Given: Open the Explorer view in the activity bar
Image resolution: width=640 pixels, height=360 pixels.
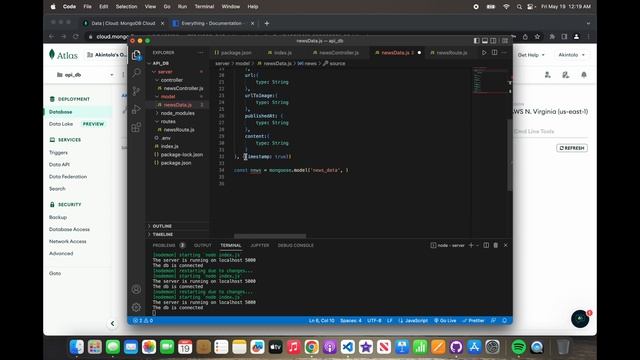Looking at the screenshot, I should [136, 55].
